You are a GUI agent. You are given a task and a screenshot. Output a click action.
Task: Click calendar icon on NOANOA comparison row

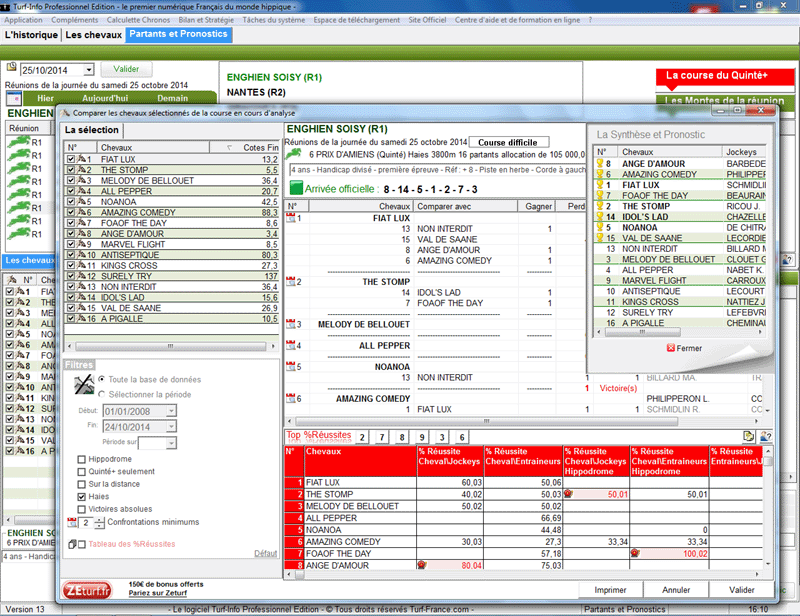click(291, 366)
